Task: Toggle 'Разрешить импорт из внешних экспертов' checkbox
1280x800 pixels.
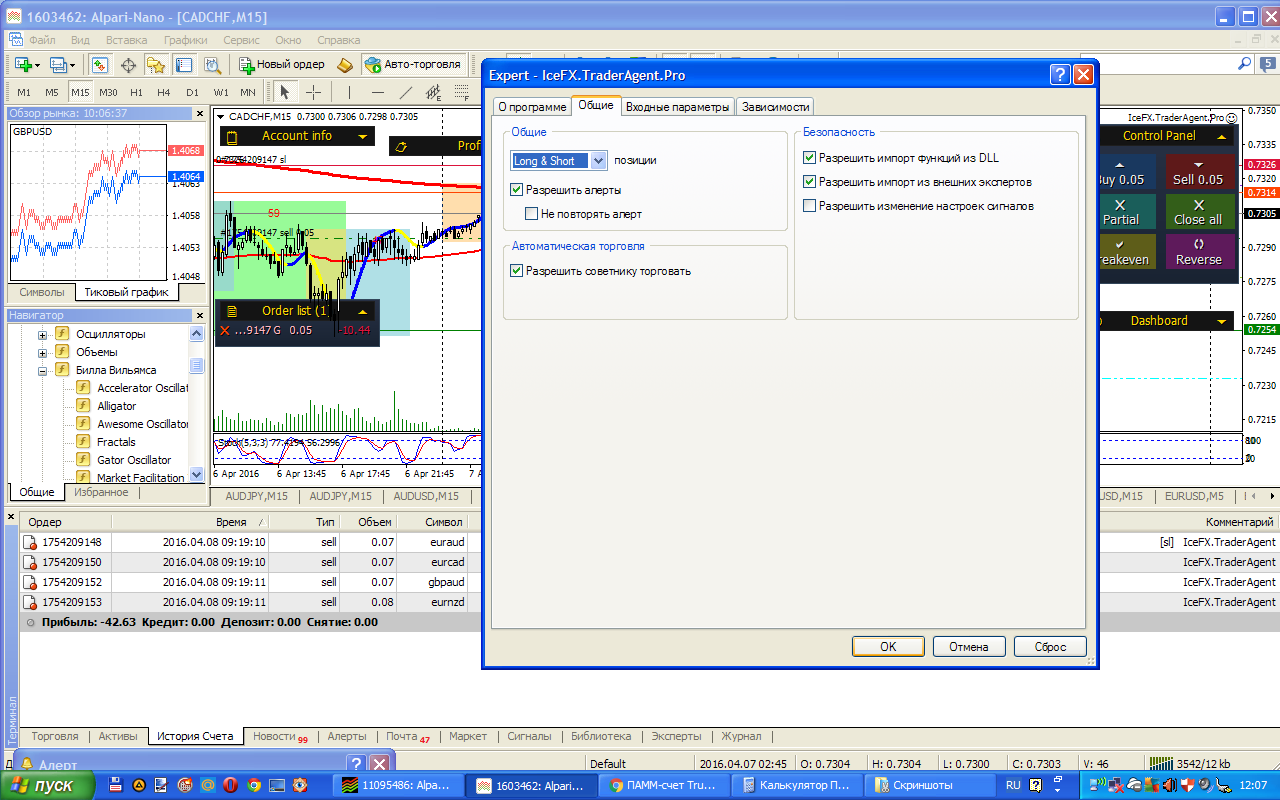Action: 810,182
